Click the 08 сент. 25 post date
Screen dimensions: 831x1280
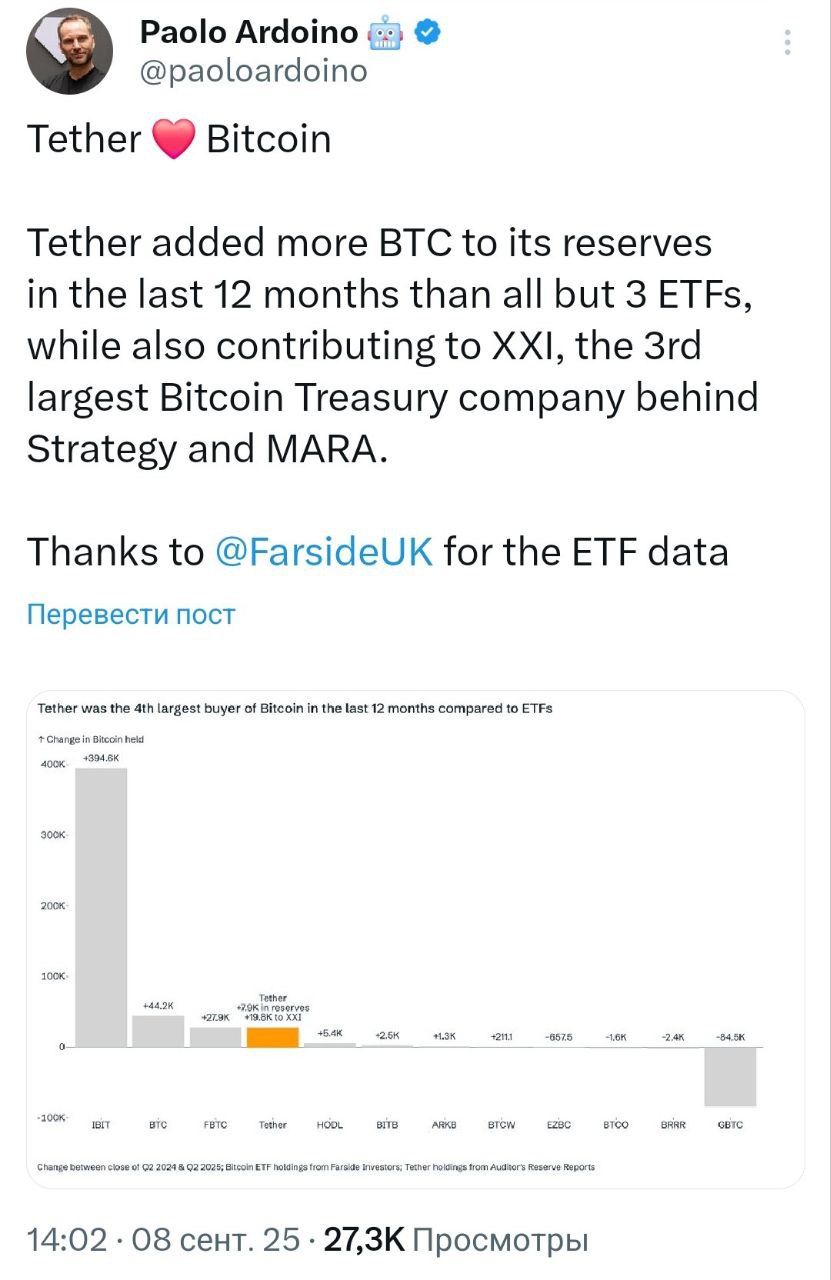click(216, 1240)
